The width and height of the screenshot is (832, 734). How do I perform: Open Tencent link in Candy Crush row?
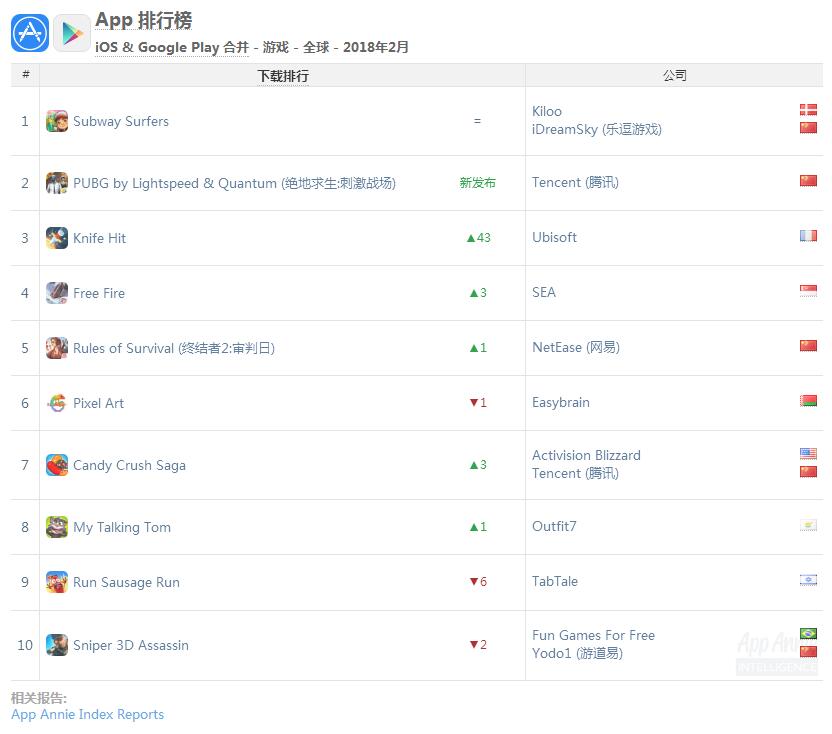576,473
